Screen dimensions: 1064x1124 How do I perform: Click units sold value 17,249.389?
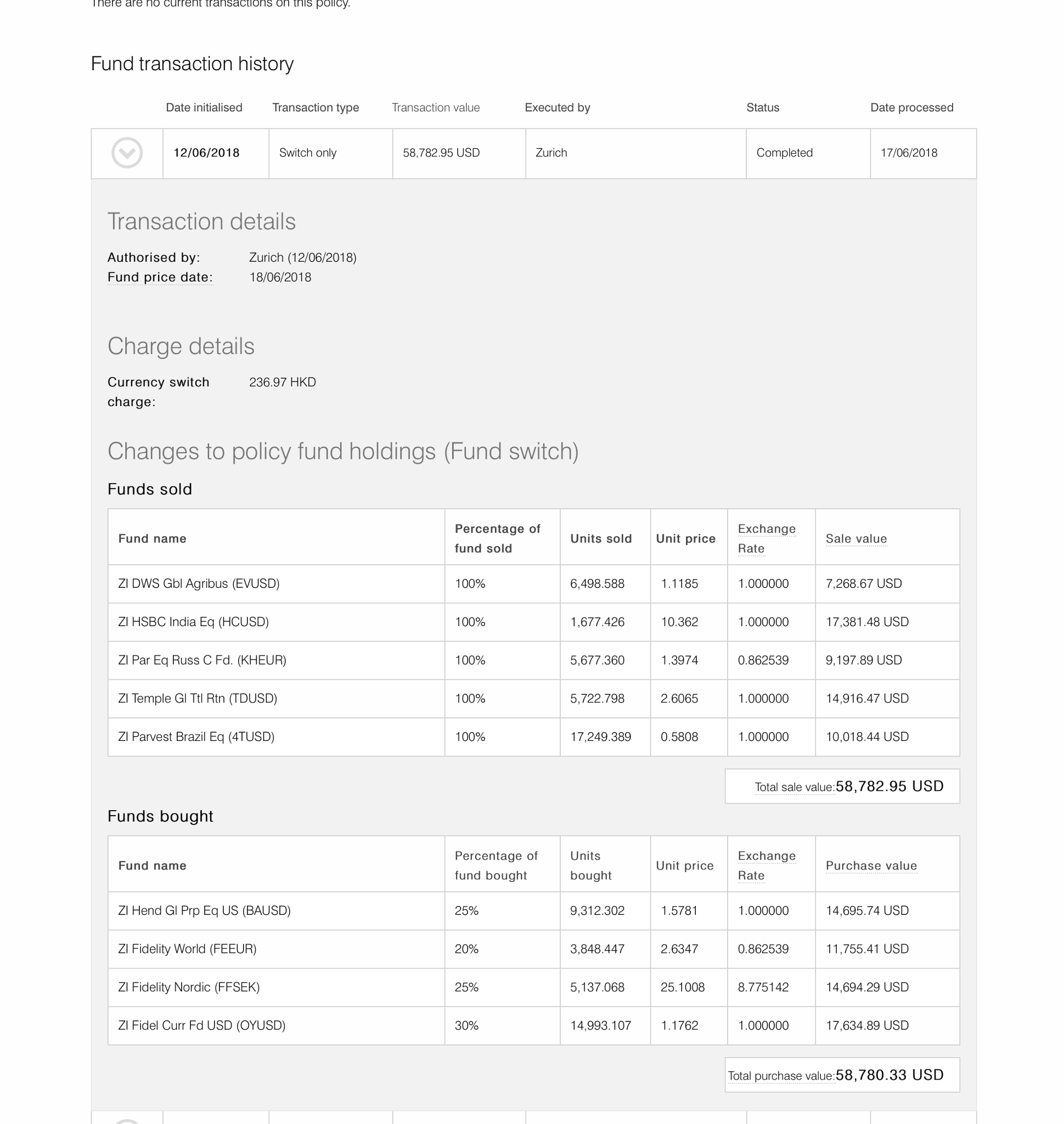tap(600, 737)
